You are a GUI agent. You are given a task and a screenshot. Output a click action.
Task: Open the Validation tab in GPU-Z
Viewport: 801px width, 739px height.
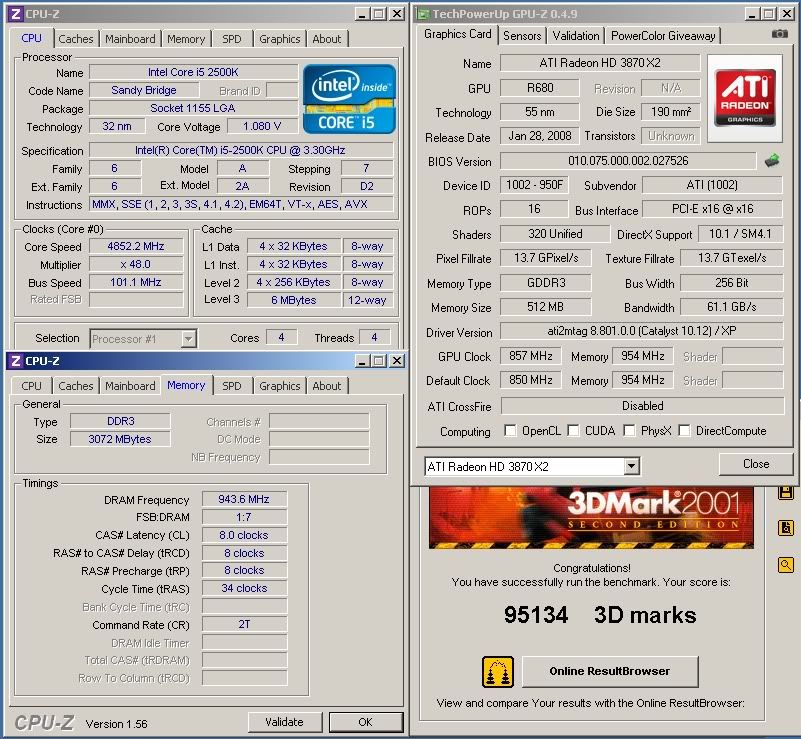pyautogui.click(x=576, y=36)
